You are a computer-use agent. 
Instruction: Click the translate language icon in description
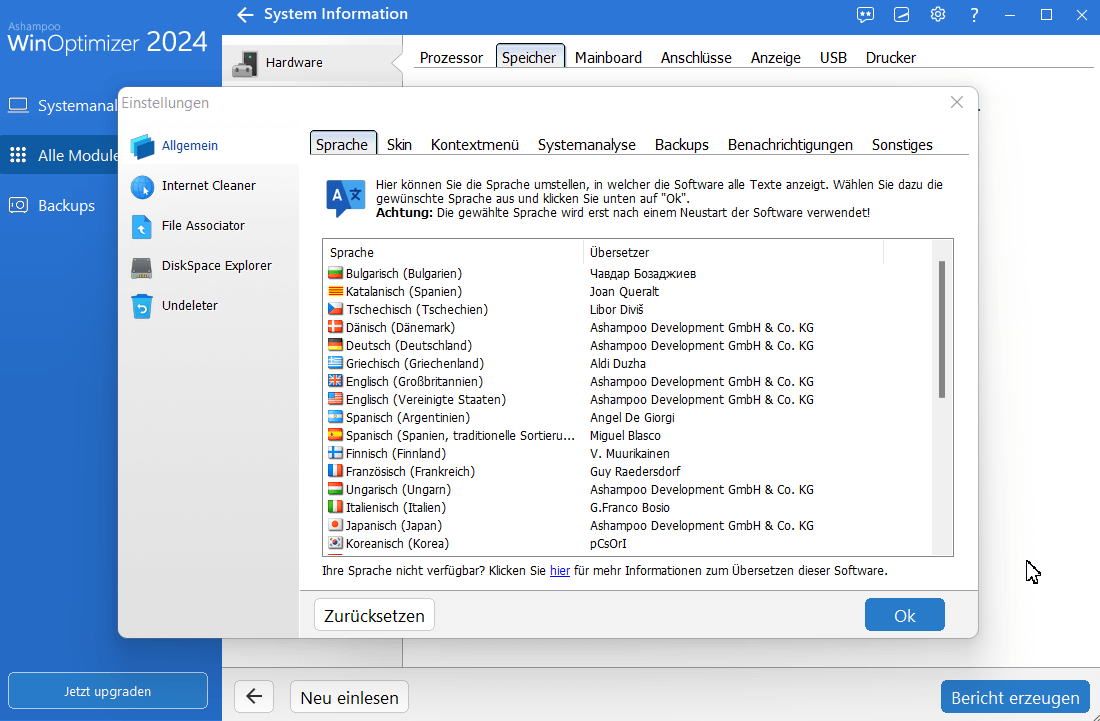[x=346, y=198]
